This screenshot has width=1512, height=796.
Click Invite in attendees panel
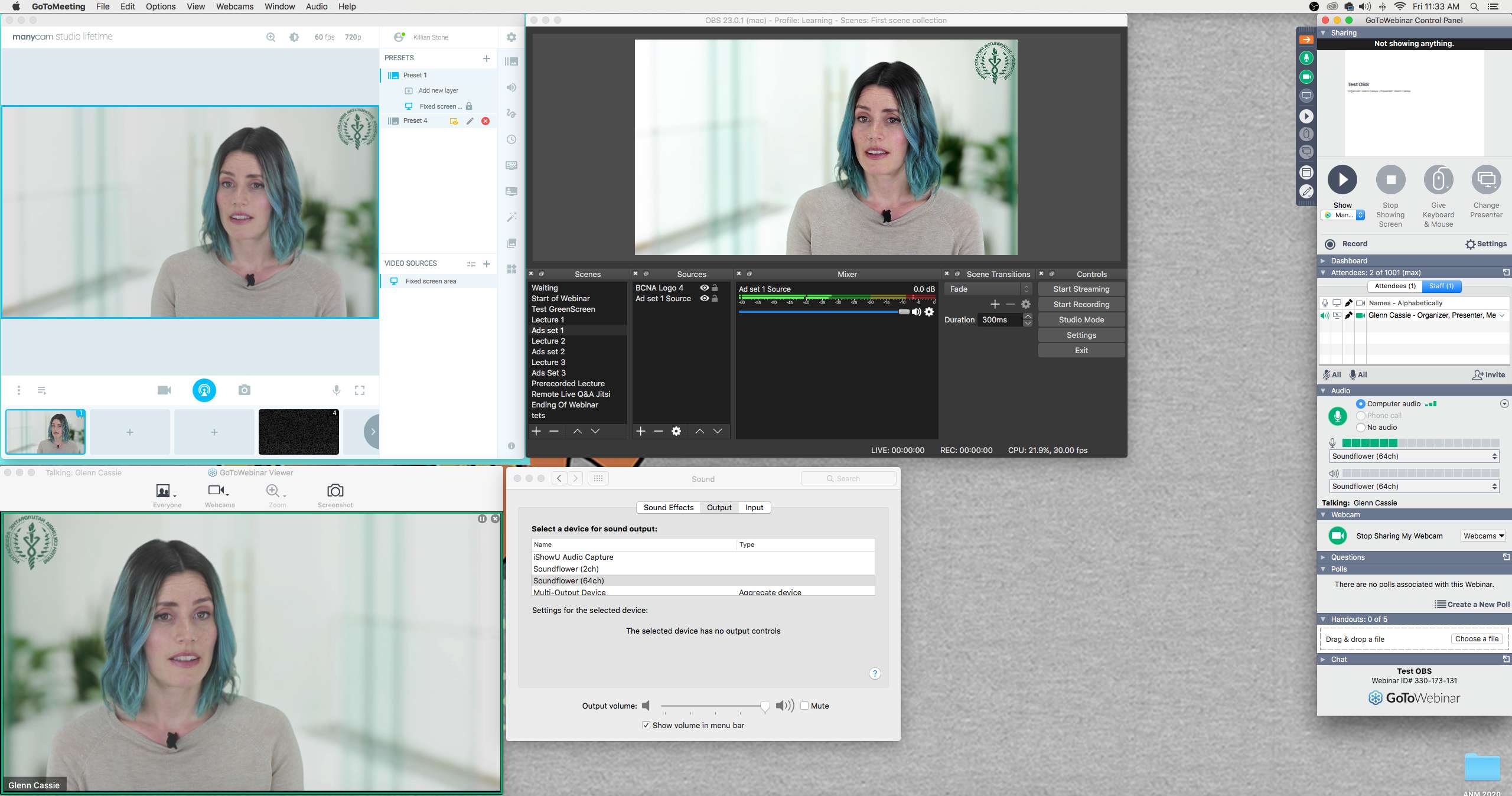click(x=1488, y=375)
